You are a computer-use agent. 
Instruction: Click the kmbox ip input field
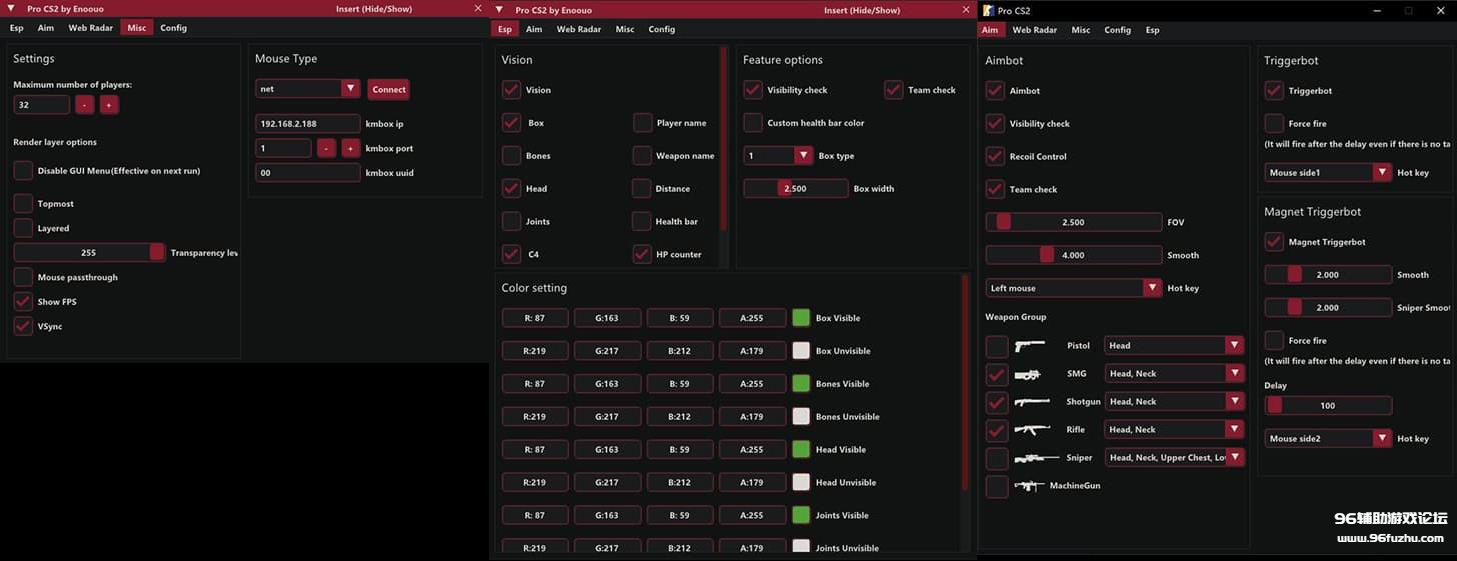(x=307, y=124)
